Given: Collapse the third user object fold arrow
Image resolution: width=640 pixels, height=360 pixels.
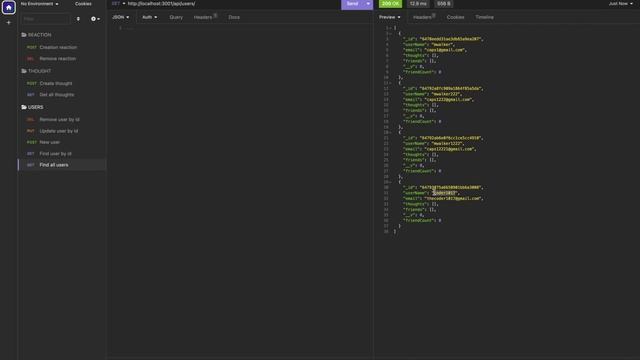Looking at the screenshot, I should point(390,132).
